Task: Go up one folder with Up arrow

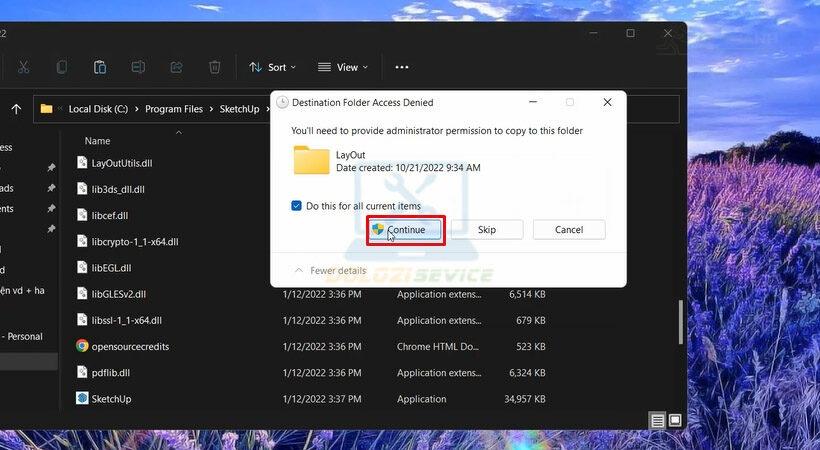Action: point(16,109)
